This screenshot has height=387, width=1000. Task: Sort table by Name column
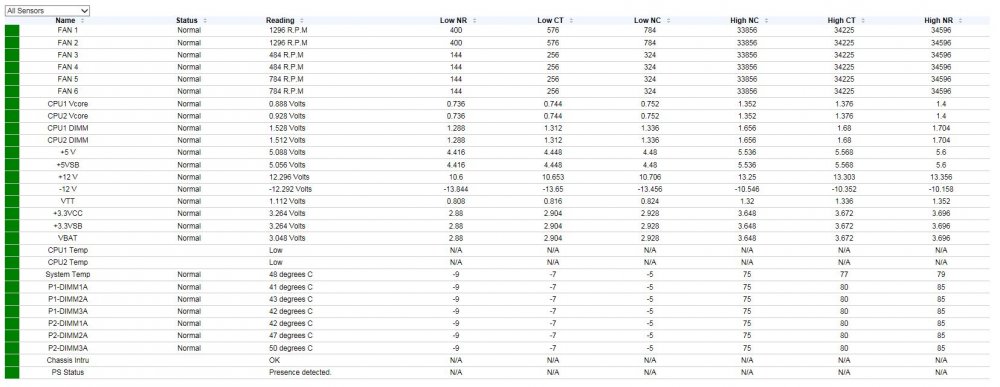point(68,20)
